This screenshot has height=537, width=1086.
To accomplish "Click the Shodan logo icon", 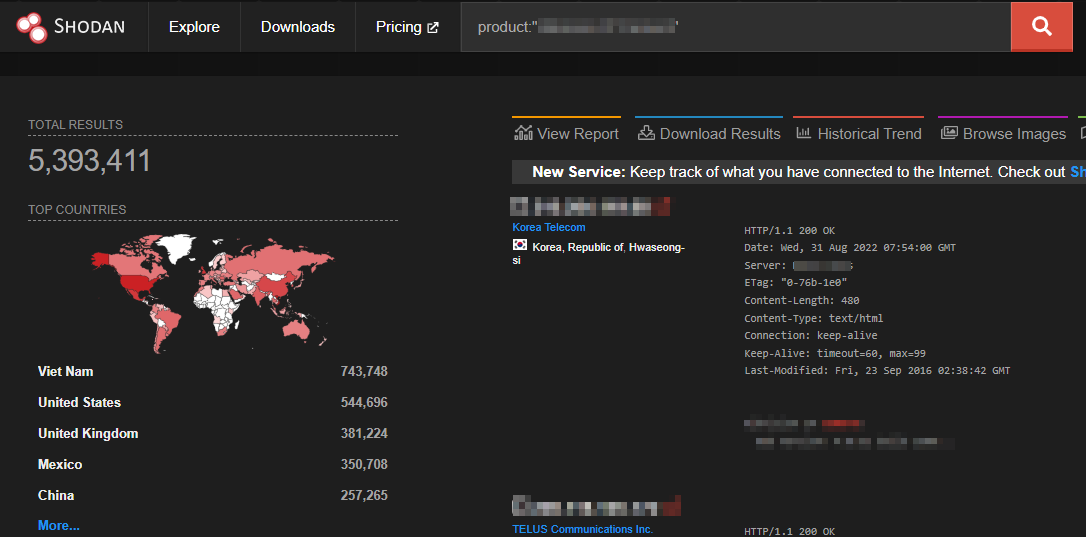I will (32, 27).
